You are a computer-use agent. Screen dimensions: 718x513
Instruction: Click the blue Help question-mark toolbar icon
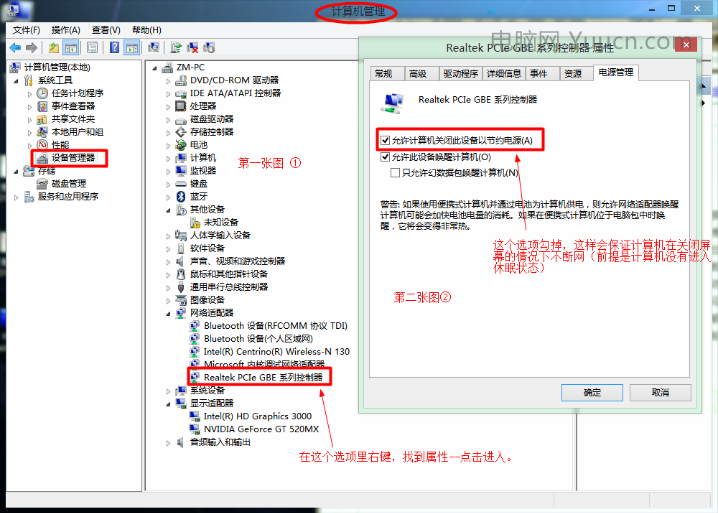click(114, 47)
